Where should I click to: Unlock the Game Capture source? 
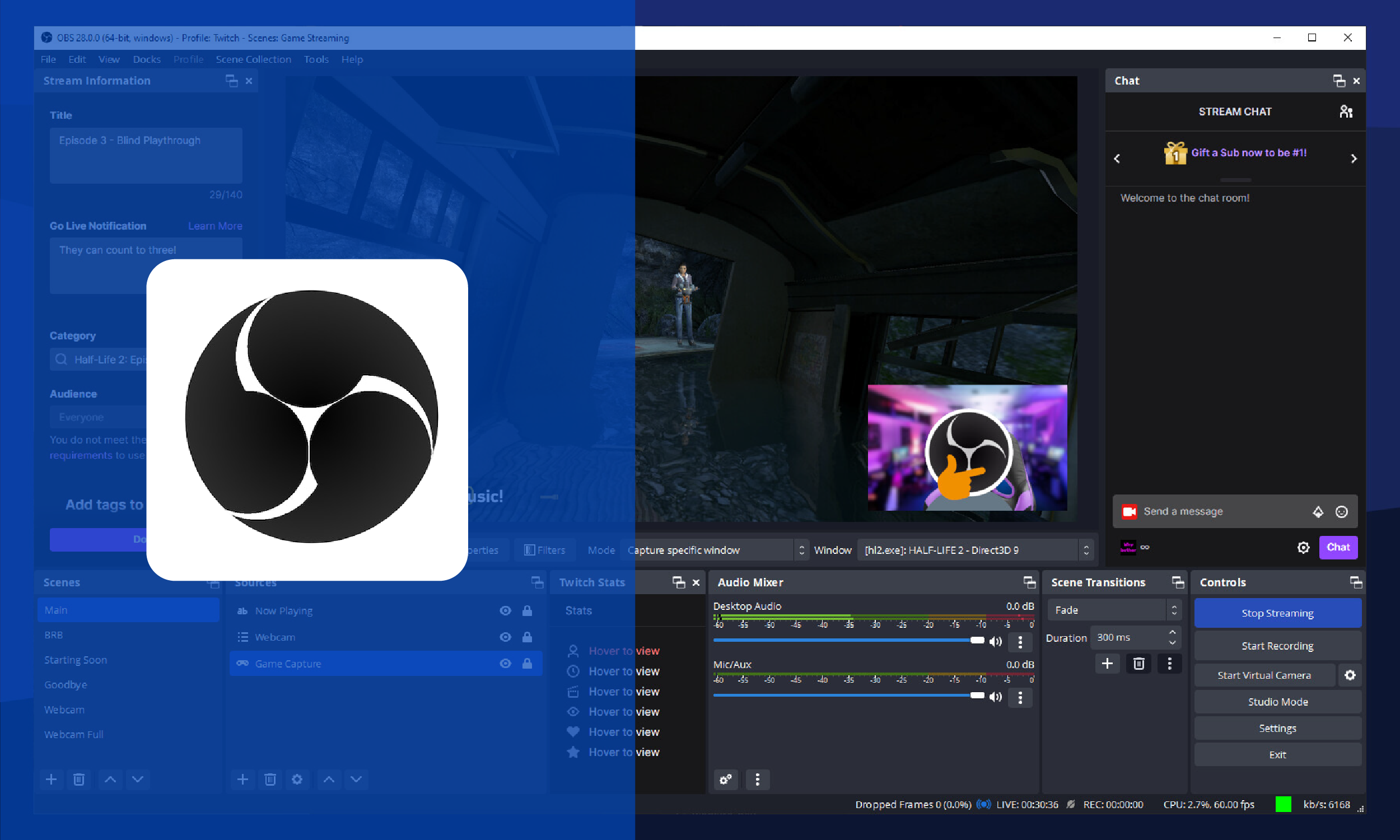pyautogui.click(x=527, y=664)
